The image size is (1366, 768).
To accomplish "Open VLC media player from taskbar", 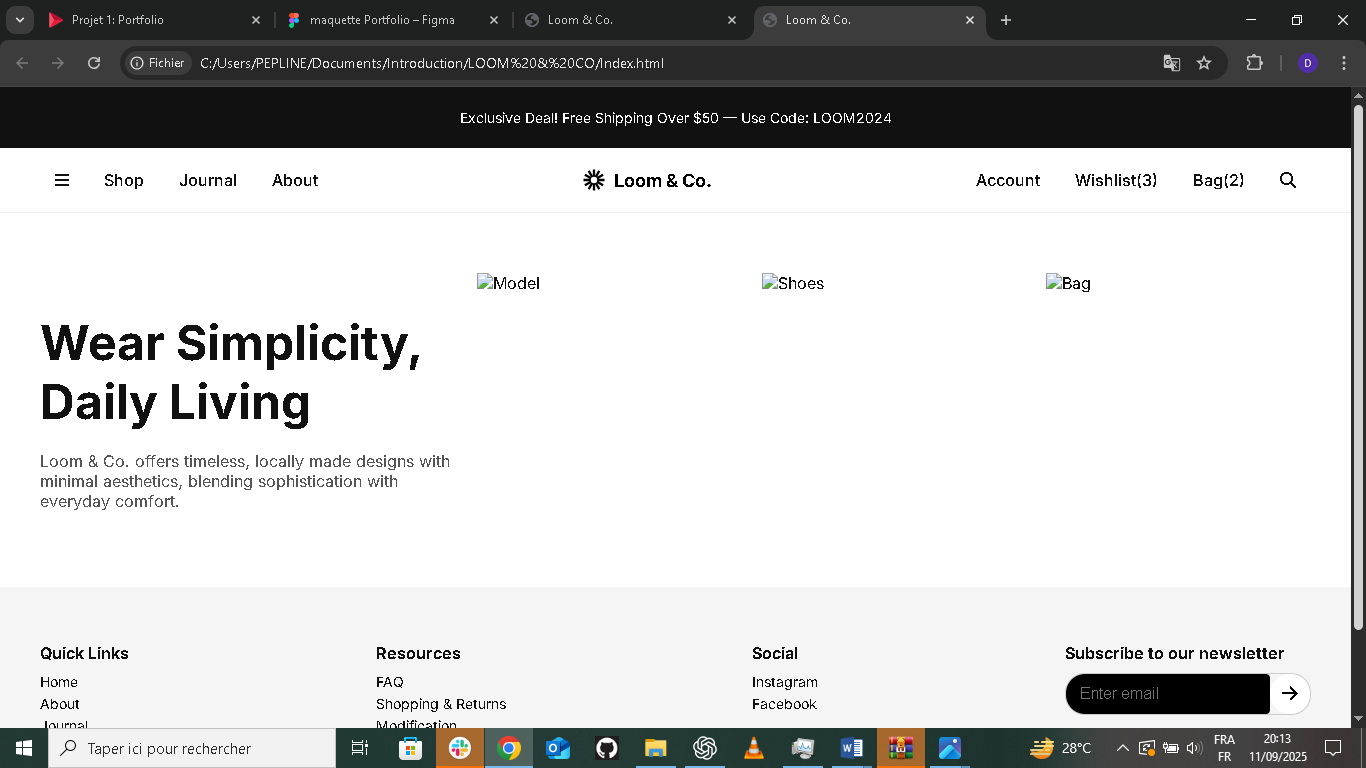I will tap(754, 748).
